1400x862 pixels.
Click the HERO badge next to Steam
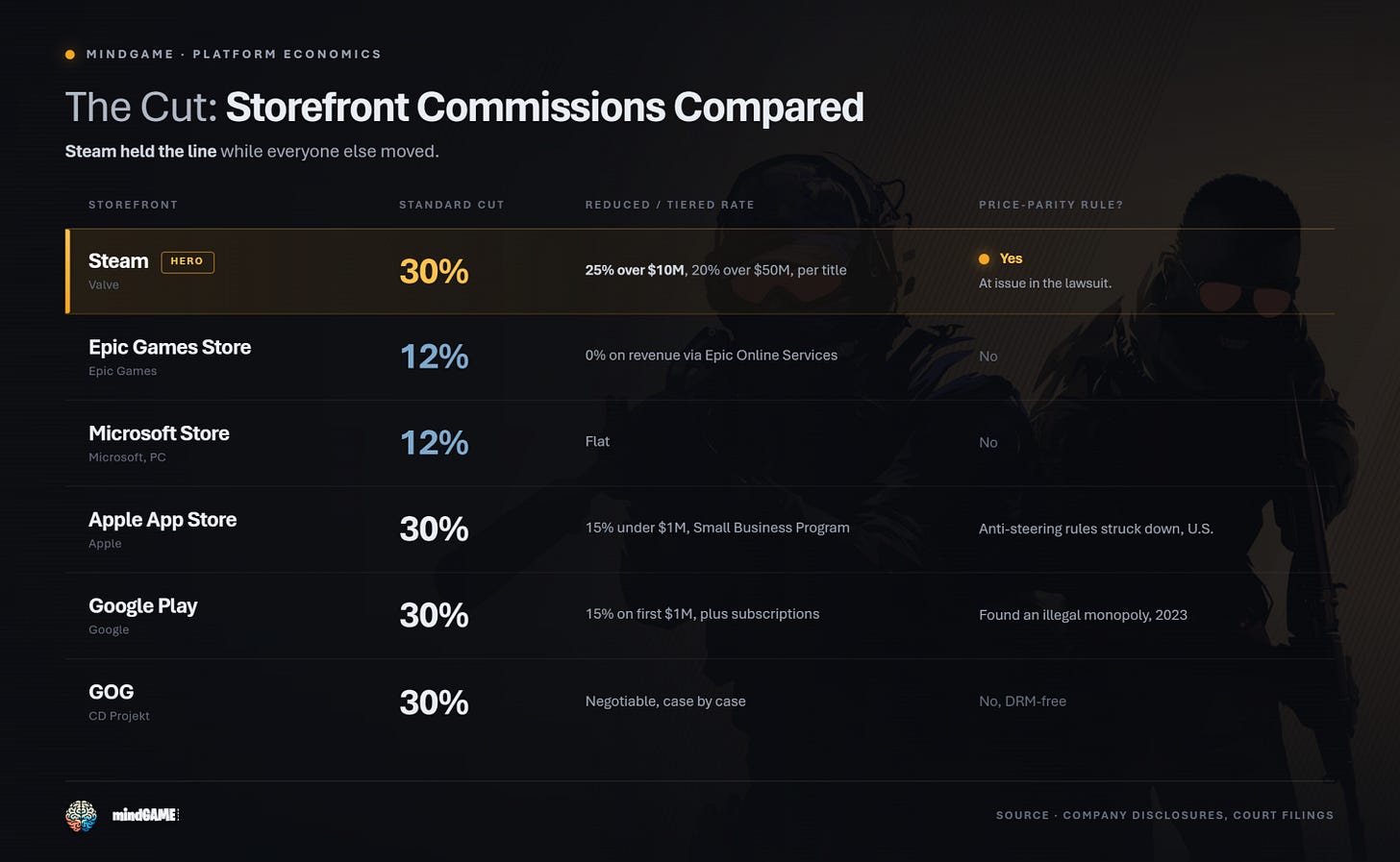click(x=187, y=261)
